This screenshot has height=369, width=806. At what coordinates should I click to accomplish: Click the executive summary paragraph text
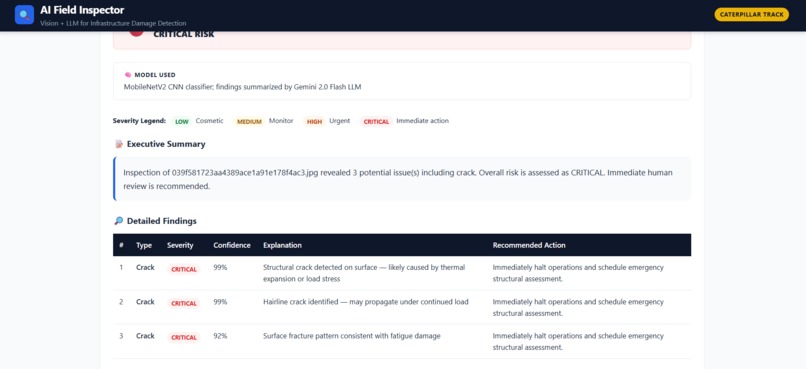(x=397, y=179)
